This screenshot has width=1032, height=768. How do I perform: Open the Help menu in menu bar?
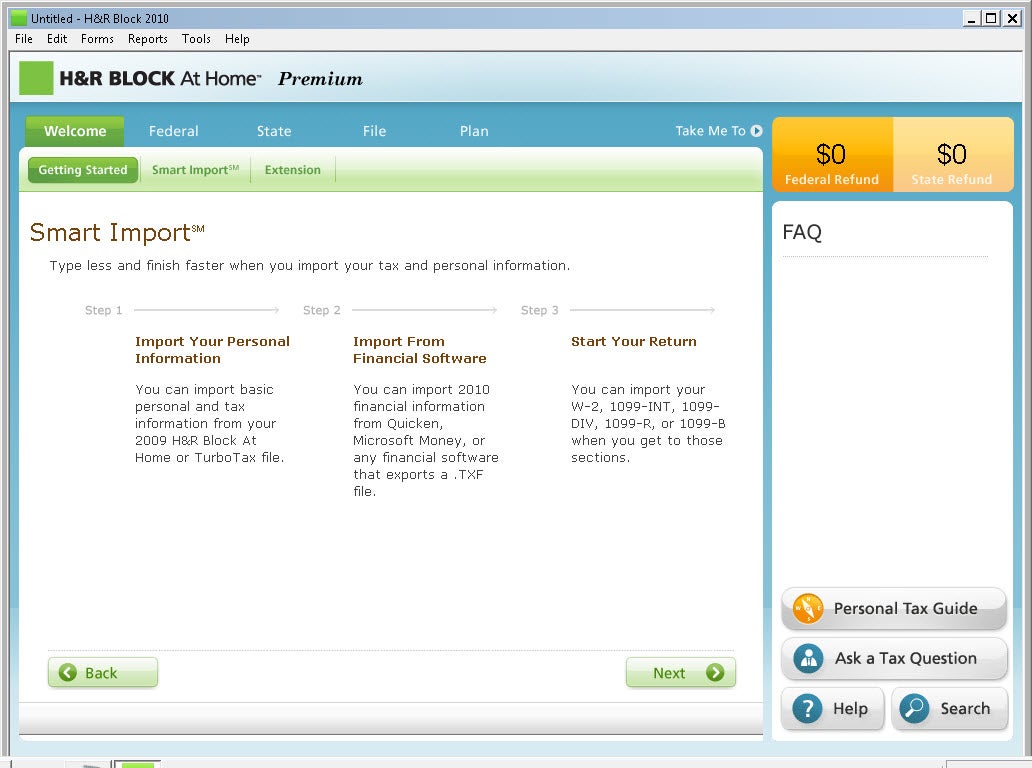(x=237, y=39)
